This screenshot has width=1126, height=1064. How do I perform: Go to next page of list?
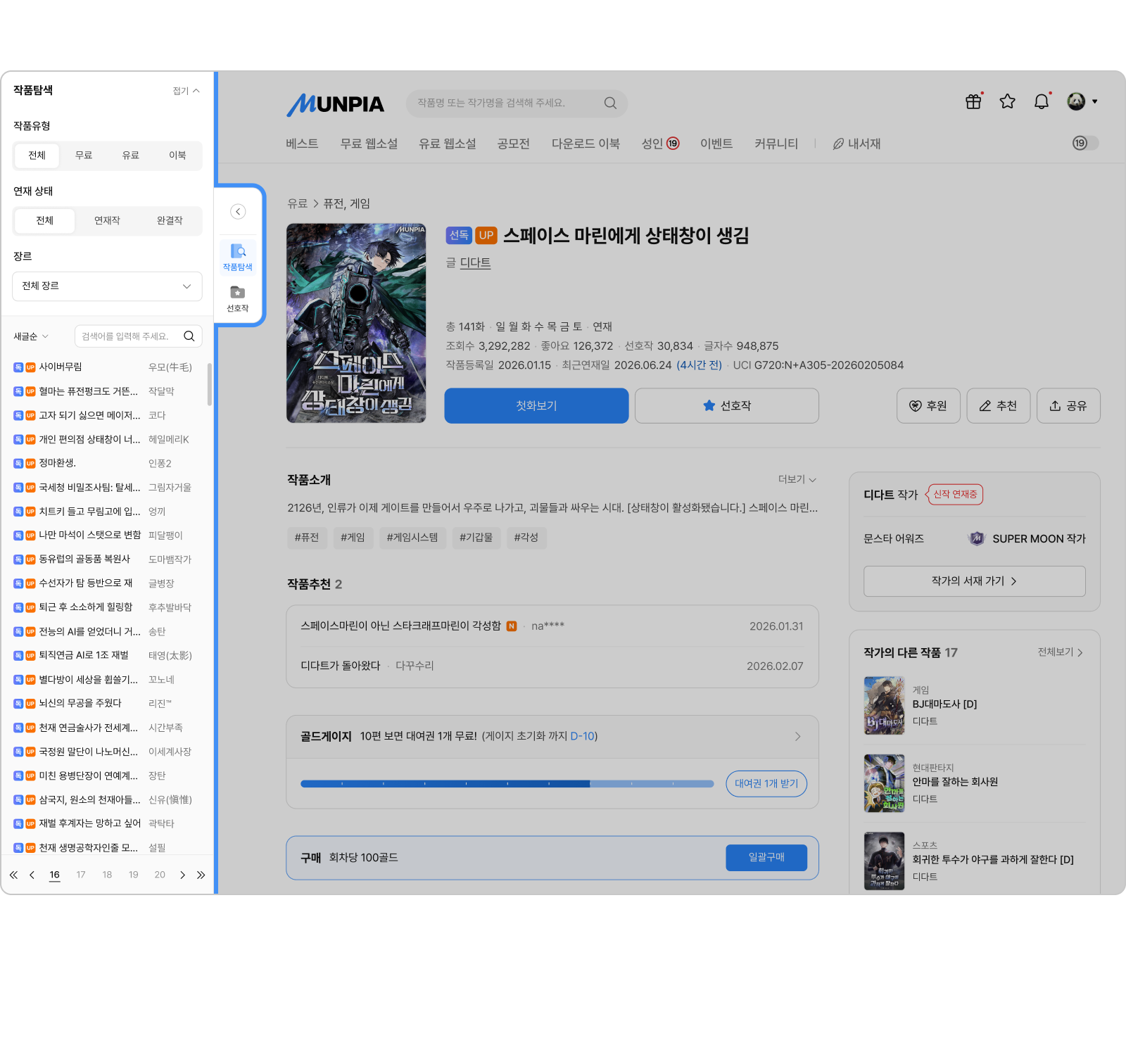182,875
